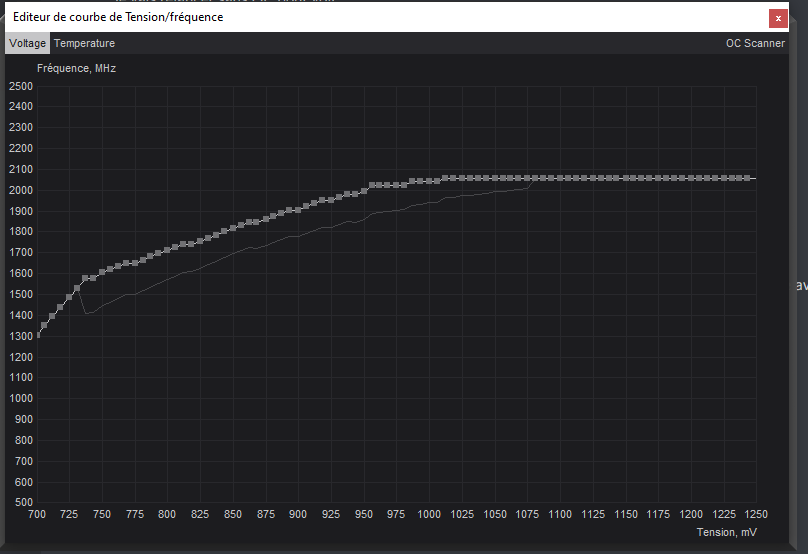Click the dip in the thin reference curve

point(87,313)
